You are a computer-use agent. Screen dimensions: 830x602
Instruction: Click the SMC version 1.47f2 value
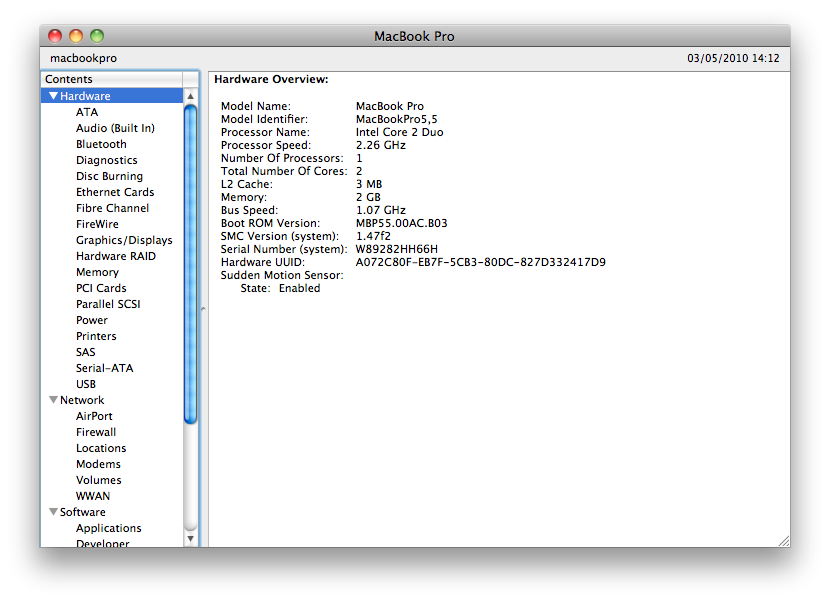[373, 236]
